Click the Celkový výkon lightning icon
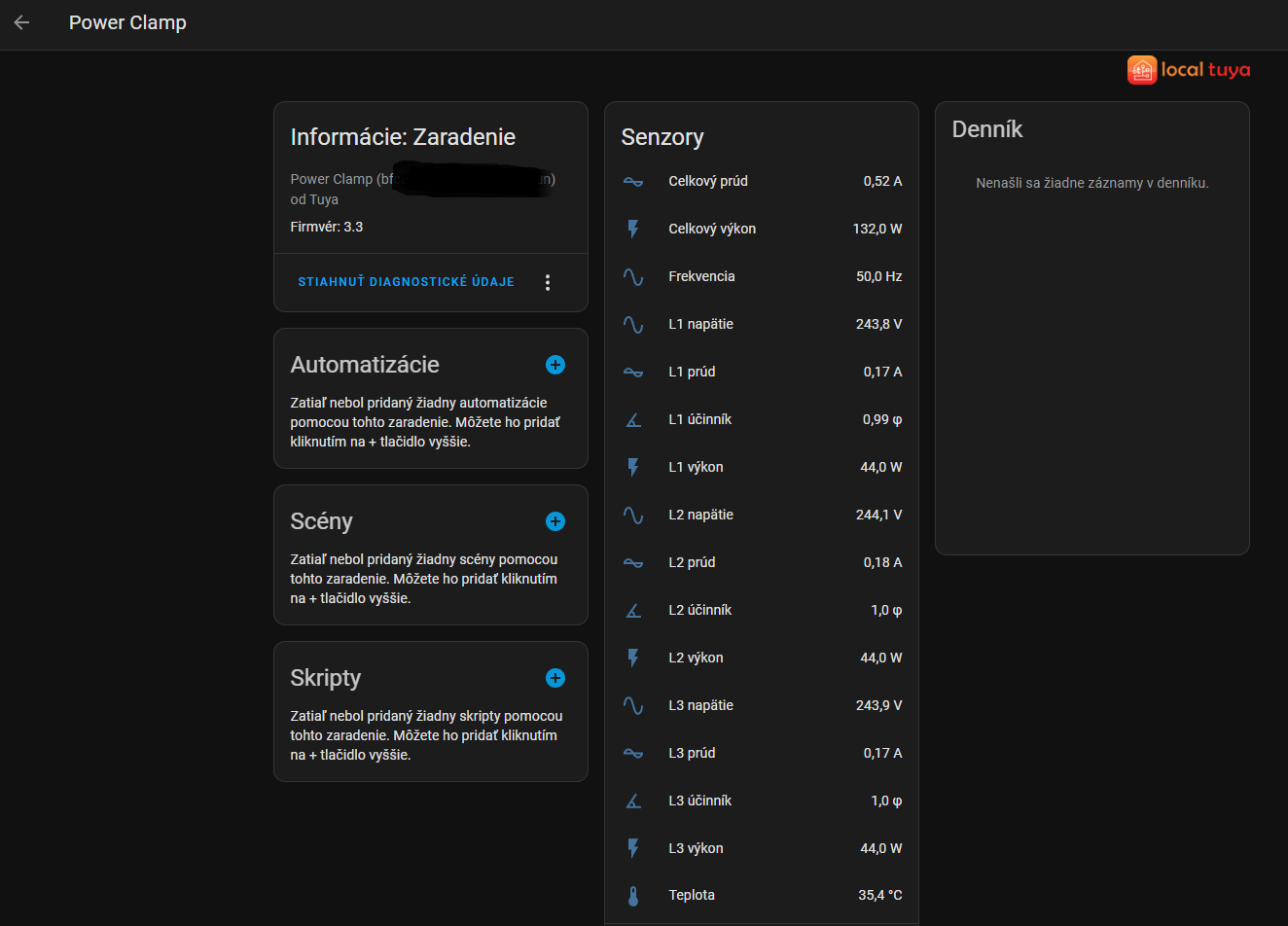 633,229
